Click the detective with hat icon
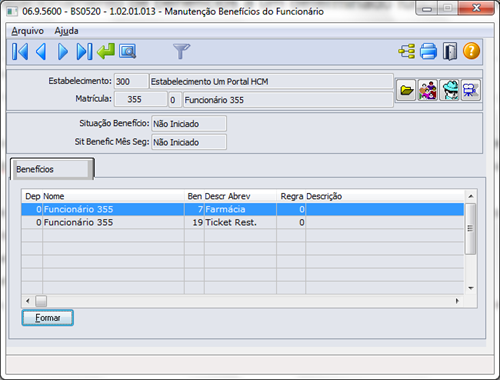 coord(449,90)
